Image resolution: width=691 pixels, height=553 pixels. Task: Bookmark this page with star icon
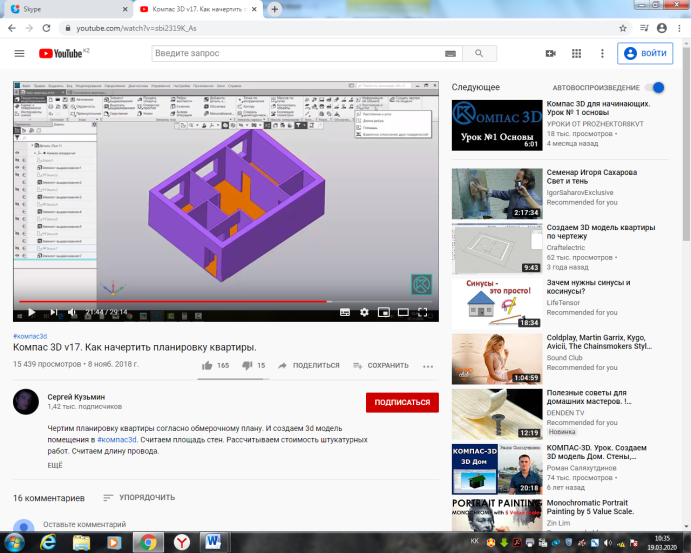coord(623,28)
